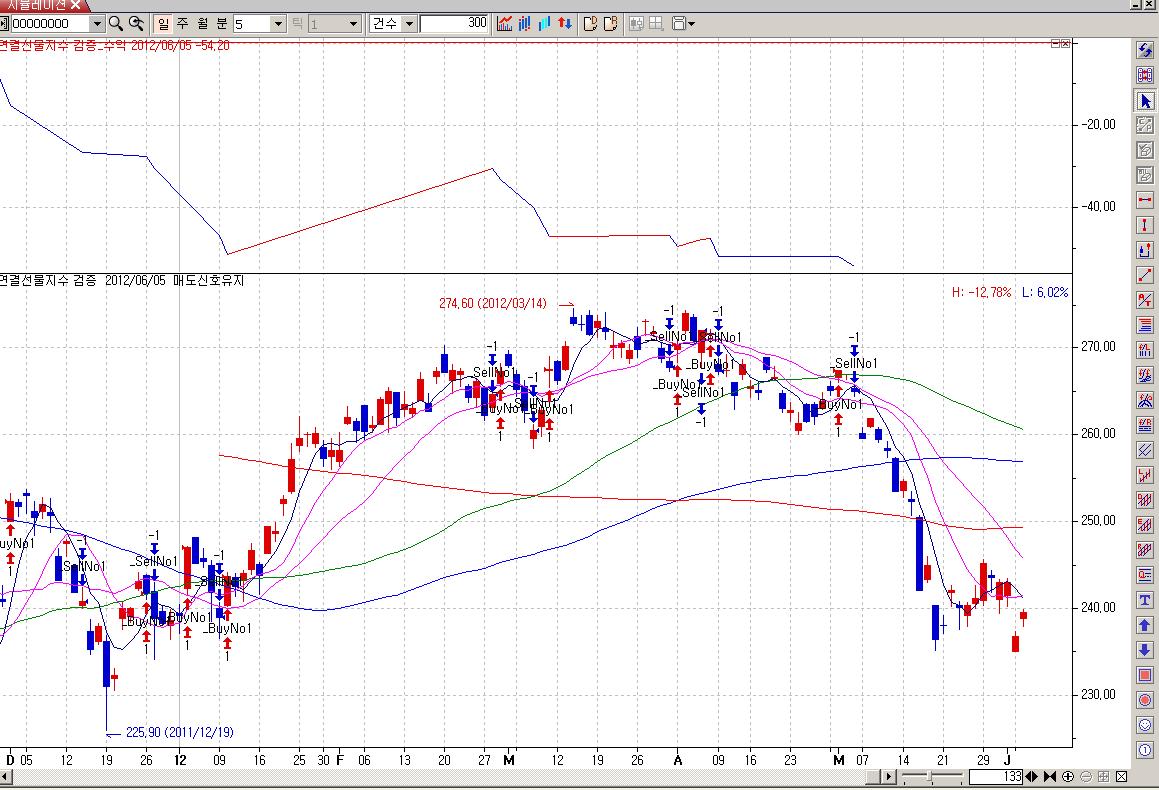Screen dimensions: 1159x790
Task: Click the count input field showing 300
Action: coord(455,24)
